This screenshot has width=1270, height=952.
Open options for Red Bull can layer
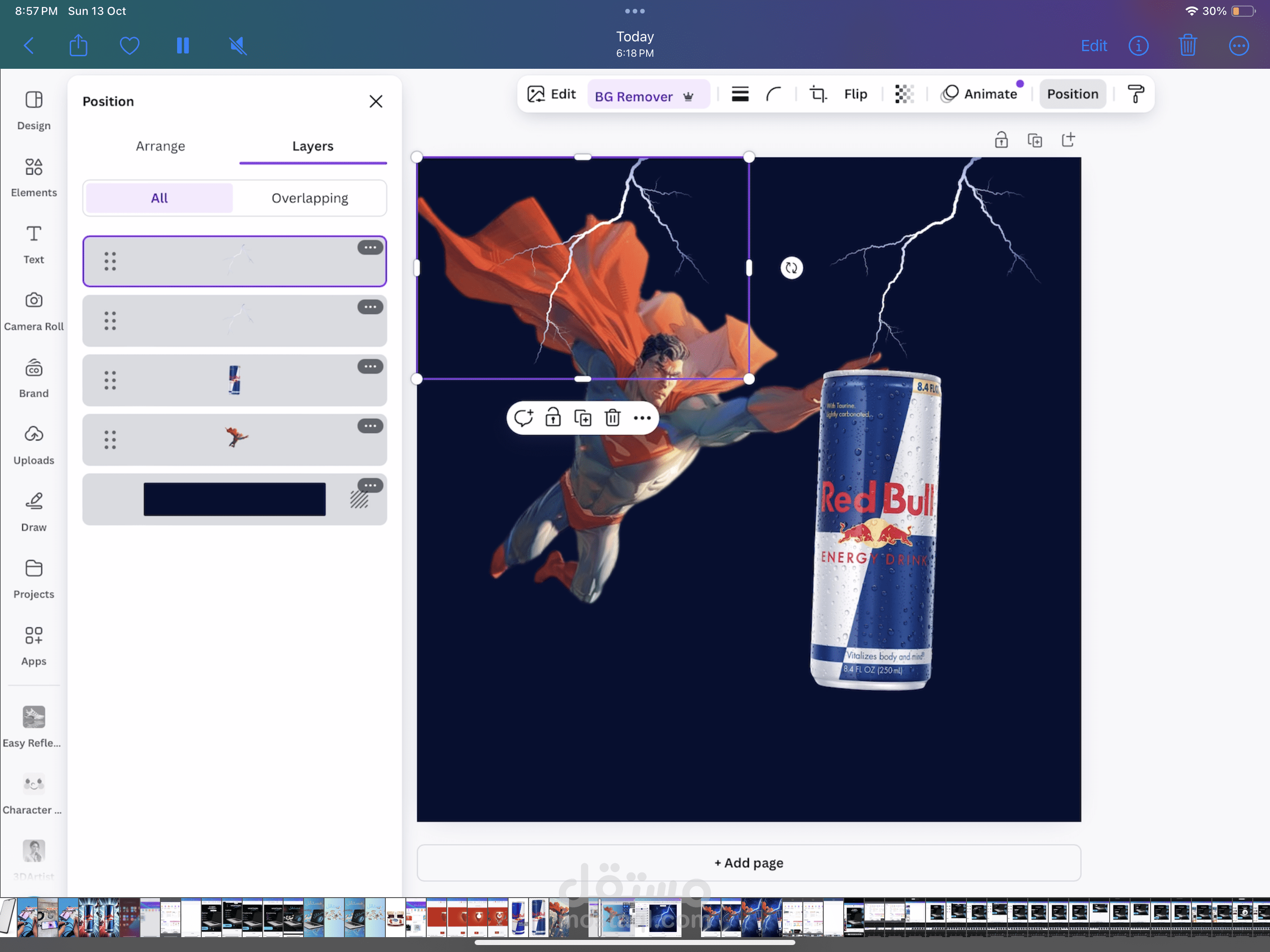coord(370,366)
